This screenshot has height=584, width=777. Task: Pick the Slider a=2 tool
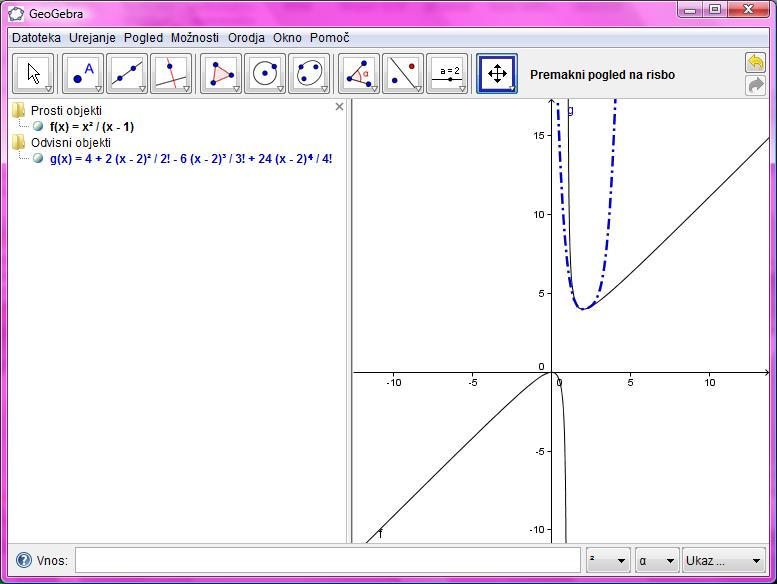click(x=447, y=74)
